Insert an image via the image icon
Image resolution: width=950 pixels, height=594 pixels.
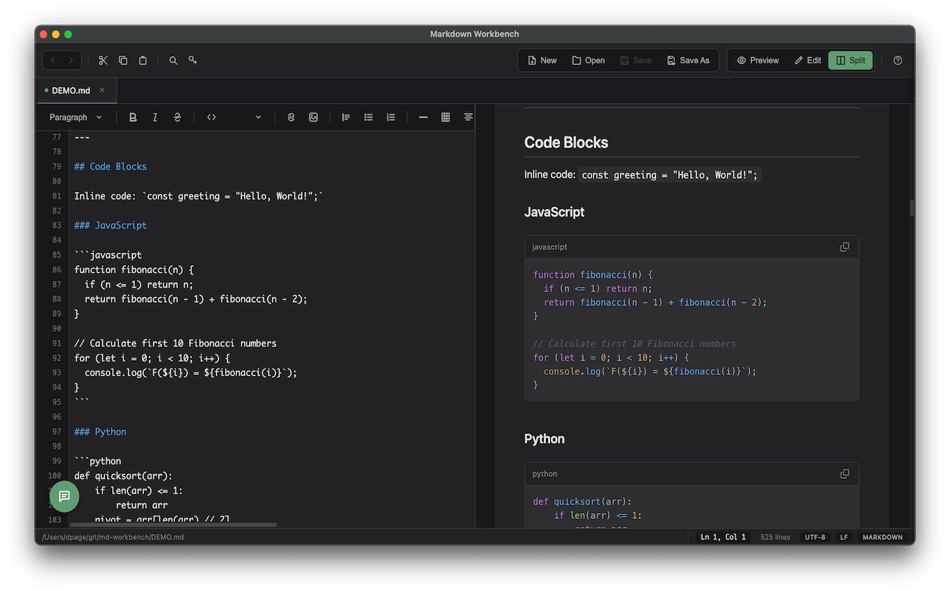[x=313, y=117]
